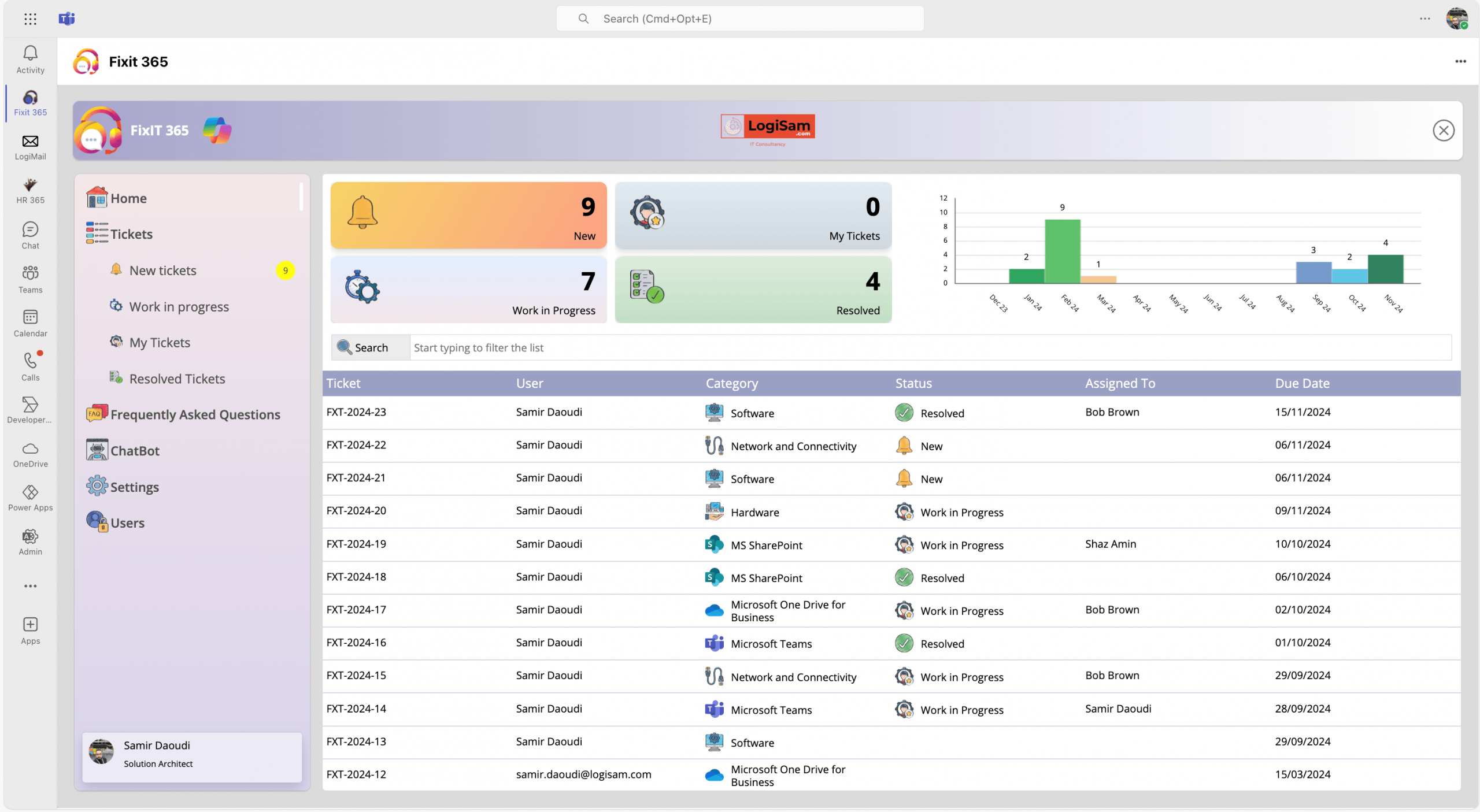This screenshot has height=812, width=1480.
Task: Open Fixit 365 tab more options ellipsis
Action: [1460, 61]
